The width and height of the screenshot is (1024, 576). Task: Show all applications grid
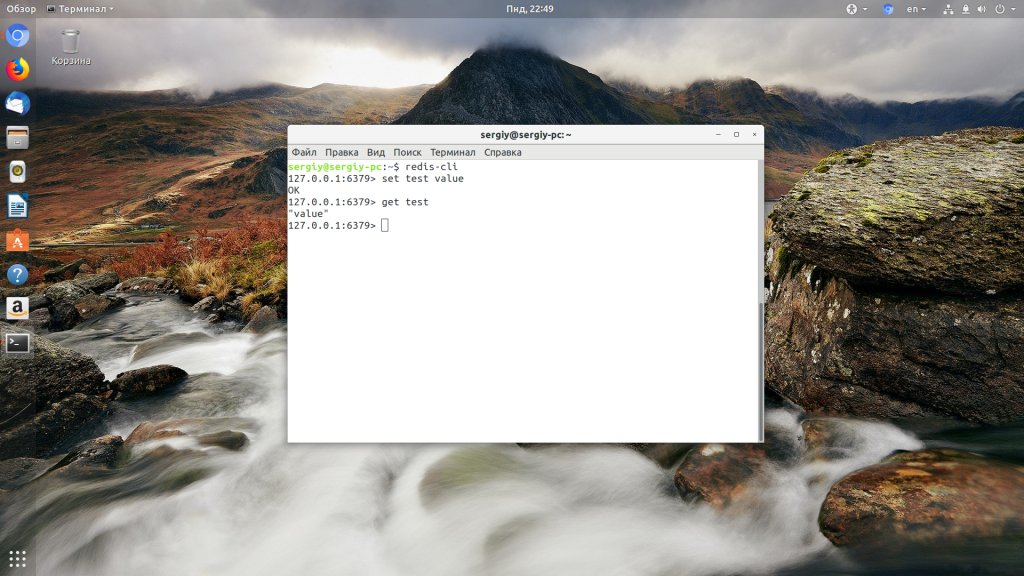click(x=18, y=558)
